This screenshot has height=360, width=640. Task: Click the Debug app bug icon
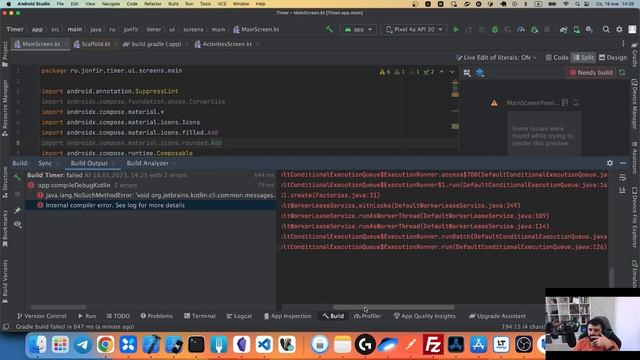tap(495, 29)
